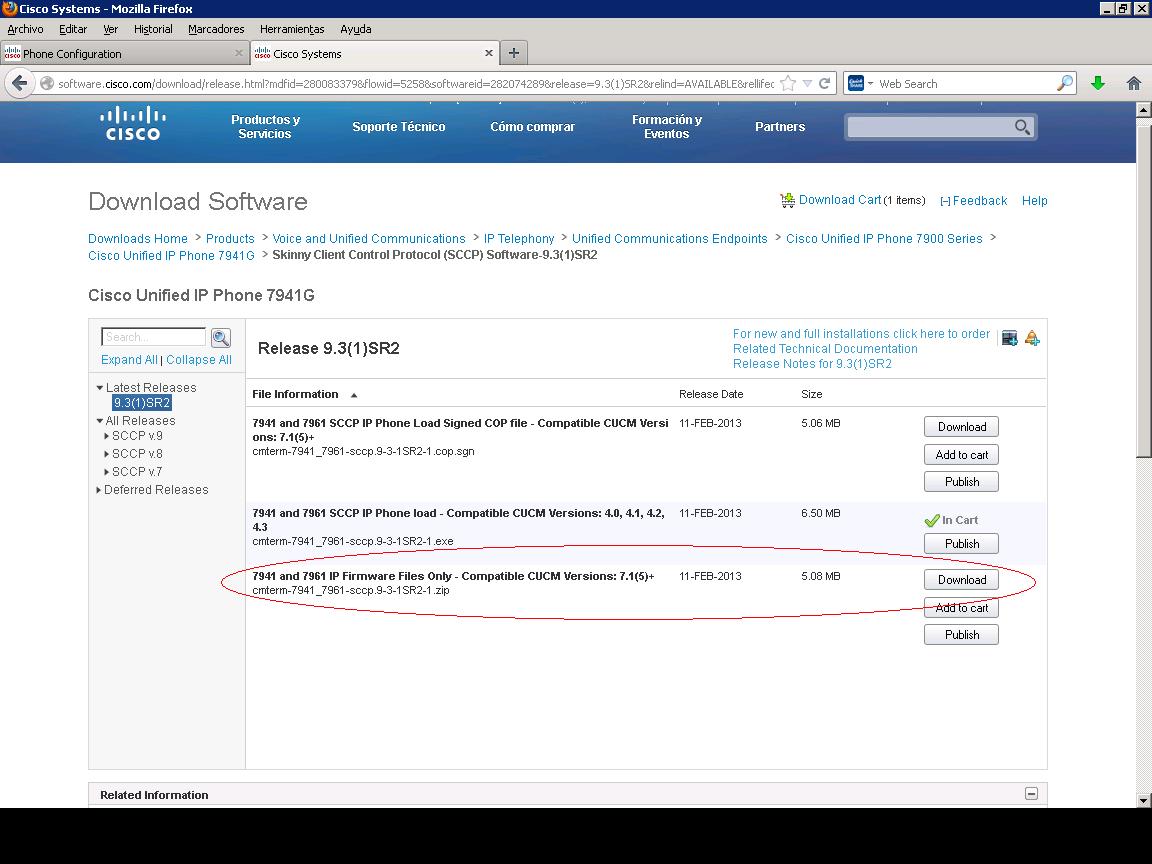Click the new and full installations order link

tap(861, 334)
